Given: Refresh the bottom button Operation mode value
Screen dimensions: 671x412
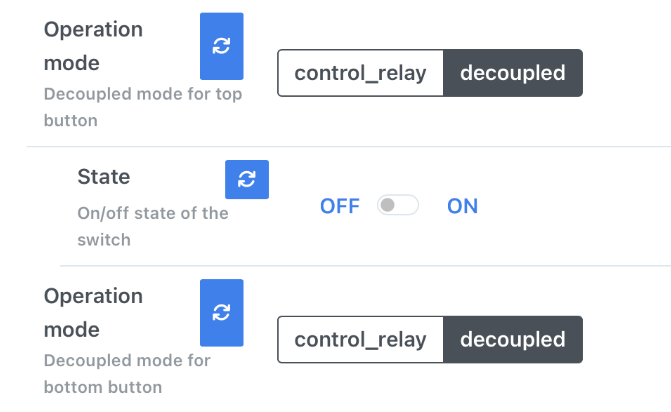Looking at the screenshot, I should [x=222, y=313].
